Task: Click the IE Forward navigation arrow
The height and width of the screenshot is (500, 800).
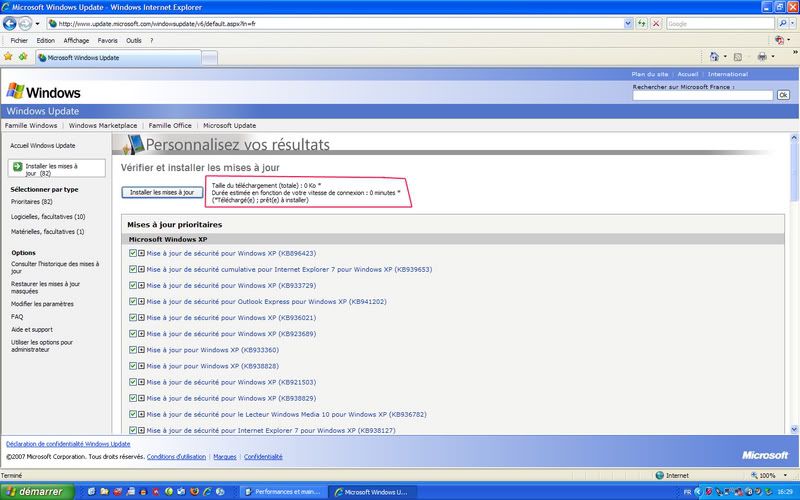Action: pyautogui.click(x=24, y=23)
